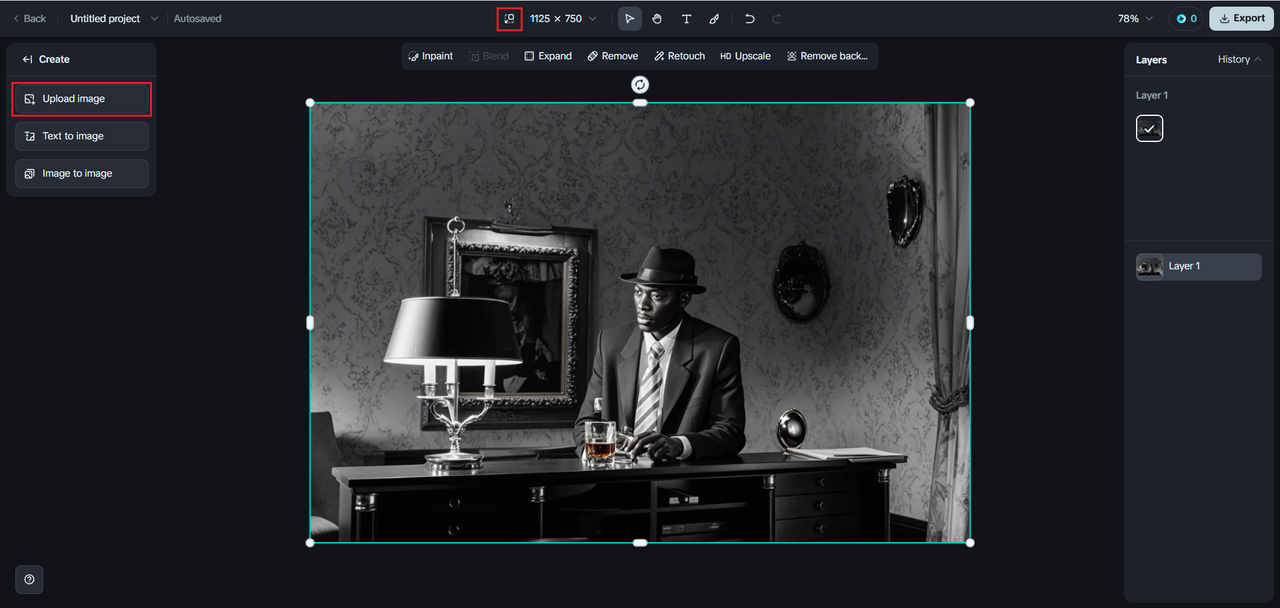The width and height of the screenshot is (1280, 608).
Task: Select the Hand pan tool
Action: click(658, 19)
